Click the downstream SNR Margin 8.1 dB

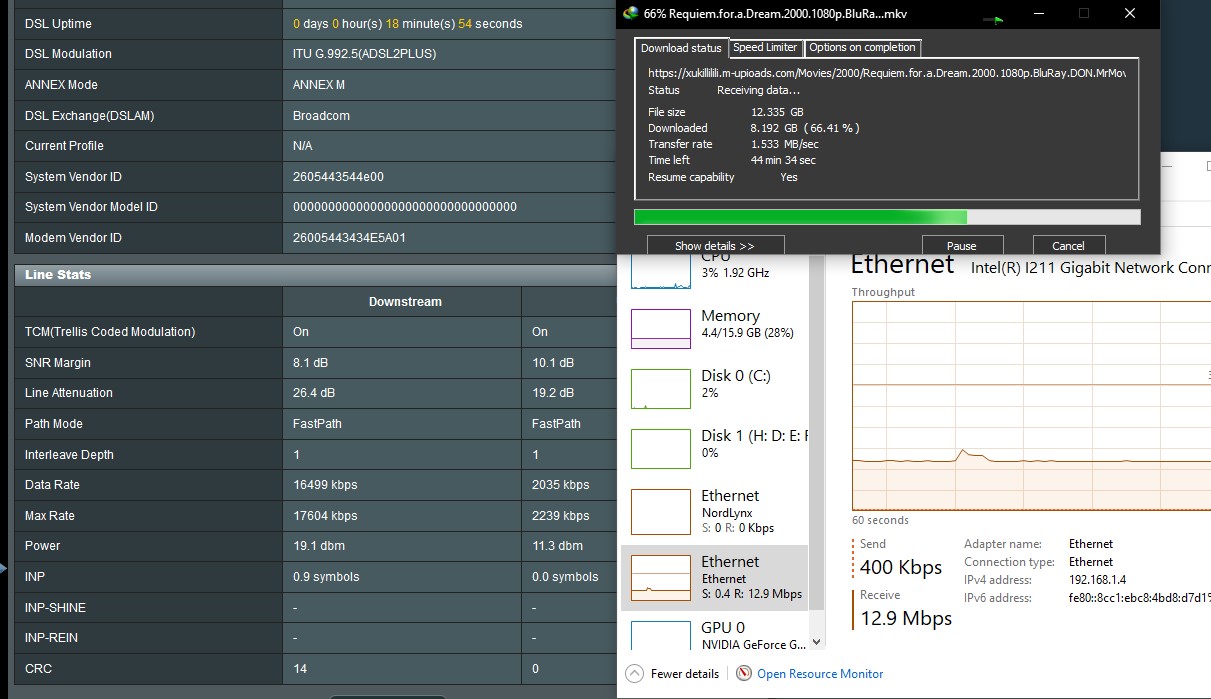tap(308, 363)
